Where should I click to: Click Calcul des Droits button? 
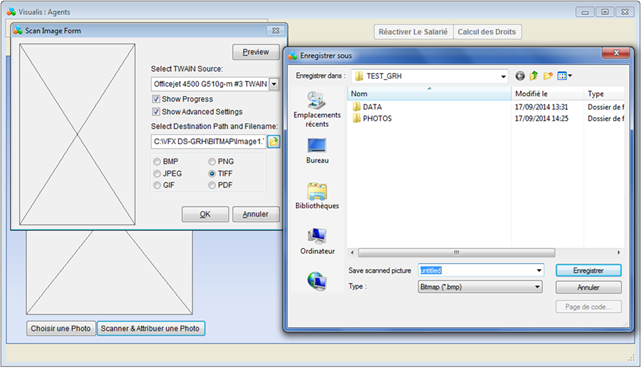click(487, 32)
